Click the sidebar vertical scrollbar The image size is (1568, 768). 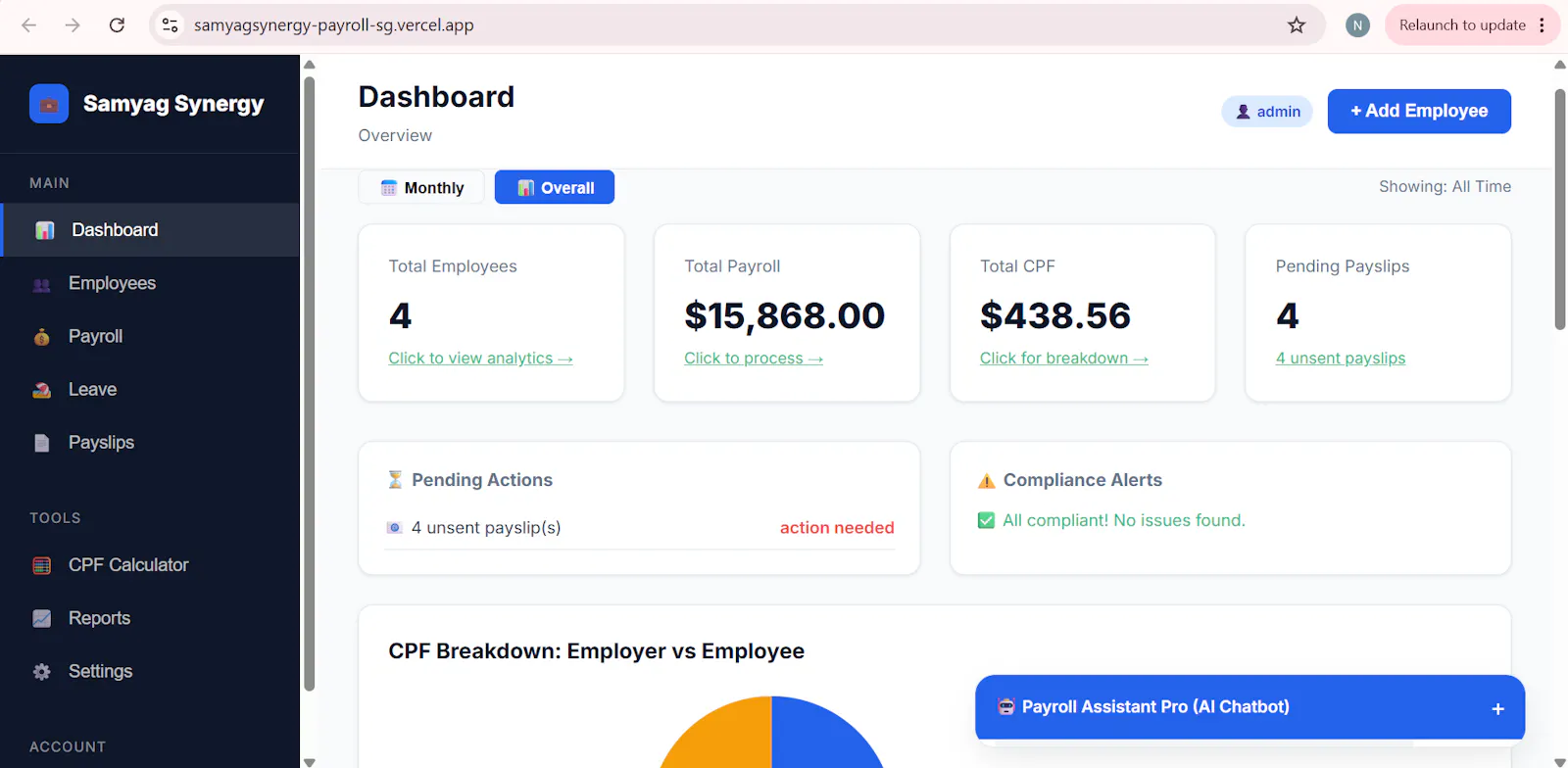point(310,382)
